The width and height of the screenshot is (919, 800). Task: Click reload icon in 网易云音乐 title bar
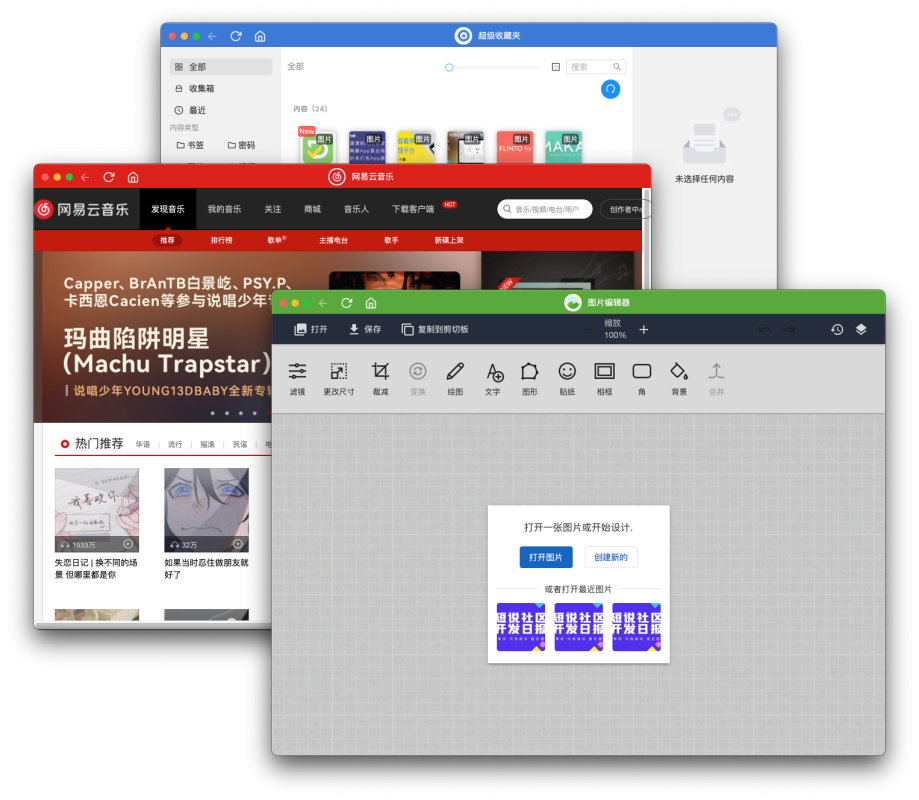pyautogui.click(x=109, y=177)
